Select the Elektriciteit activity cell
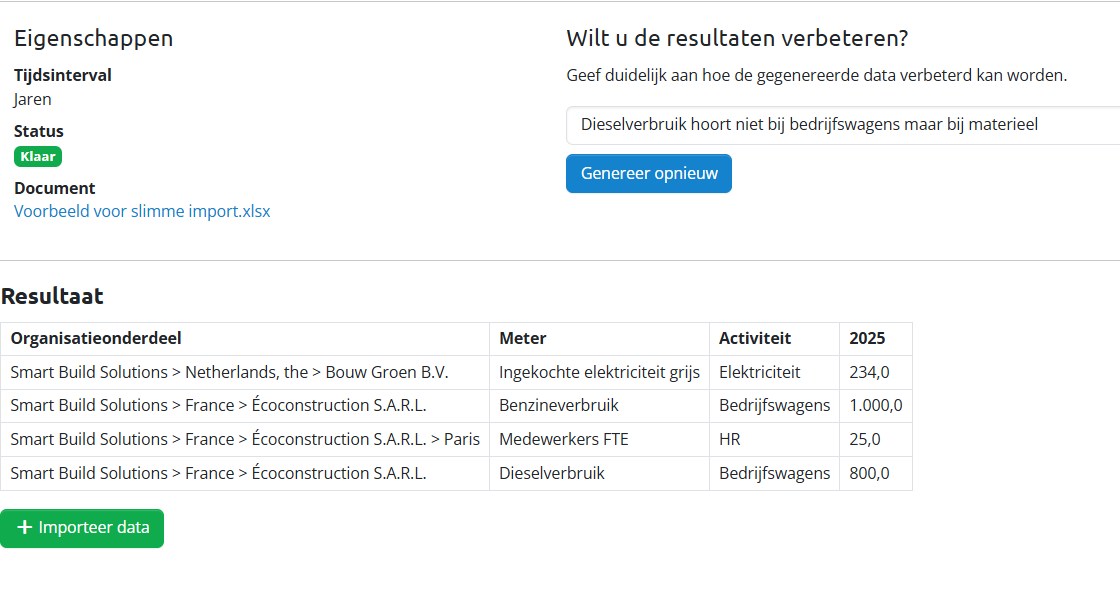Image resolution: width=1120 pixels, height=602 pixels. (x=760, y=372)
